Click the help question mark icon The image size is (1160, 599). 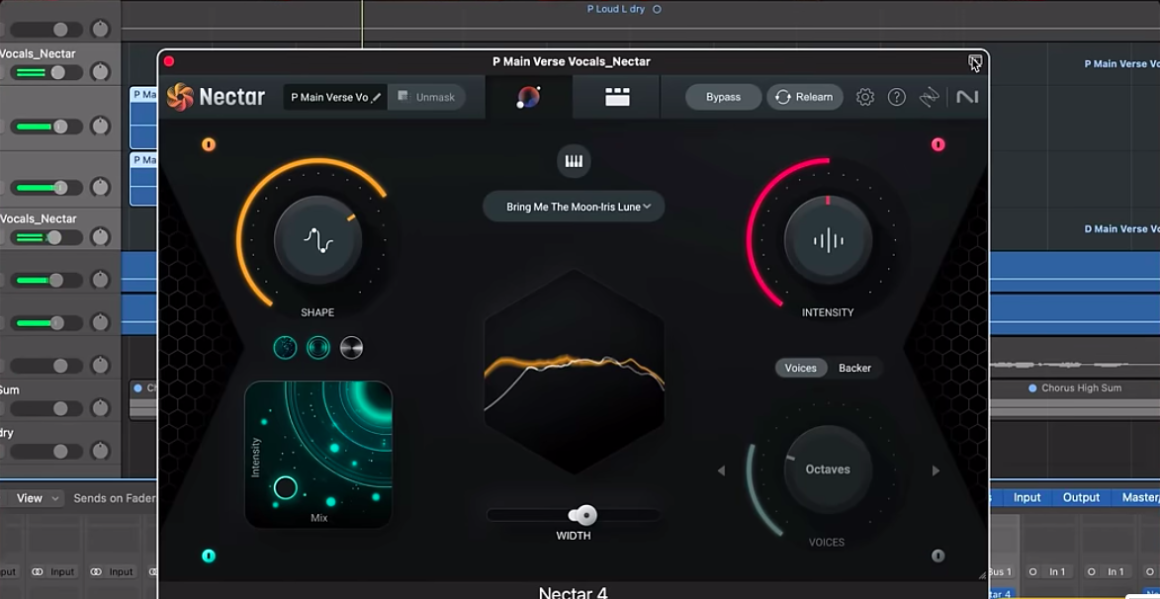[x=895, y=96]
